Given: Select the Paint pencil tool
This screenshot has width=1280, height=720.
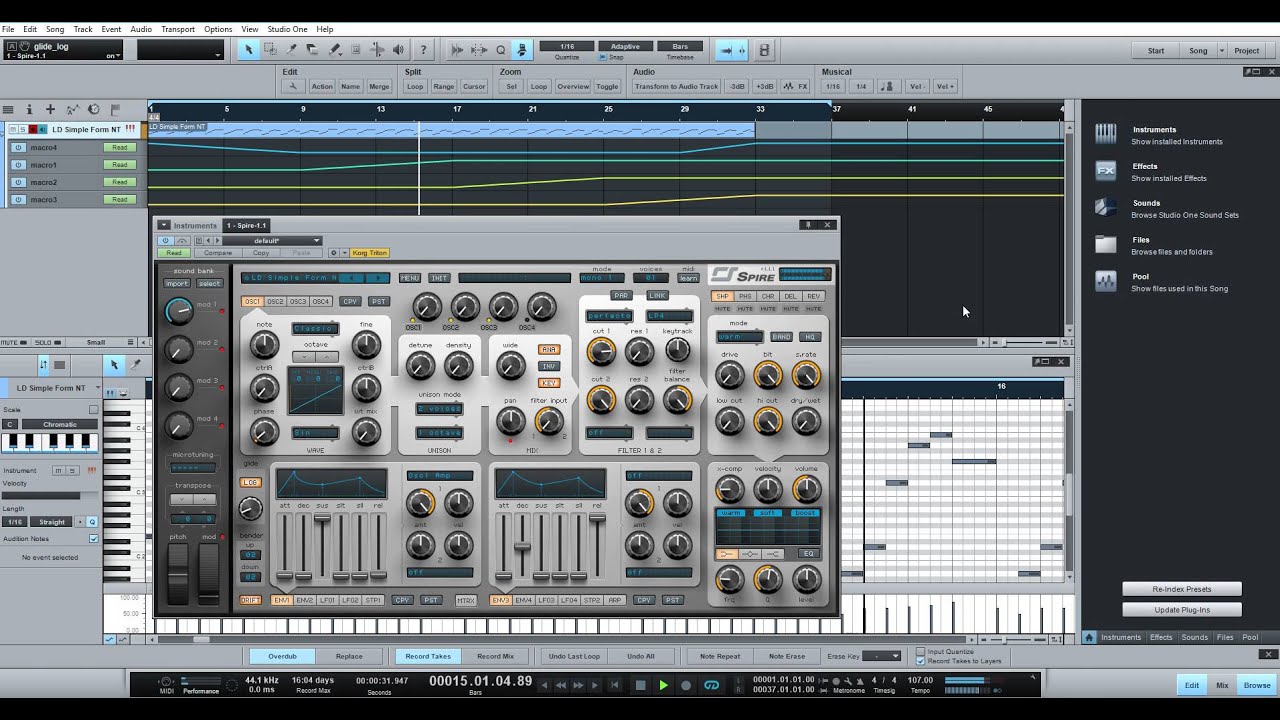Looking at the screenshot, I should (334, 50).
